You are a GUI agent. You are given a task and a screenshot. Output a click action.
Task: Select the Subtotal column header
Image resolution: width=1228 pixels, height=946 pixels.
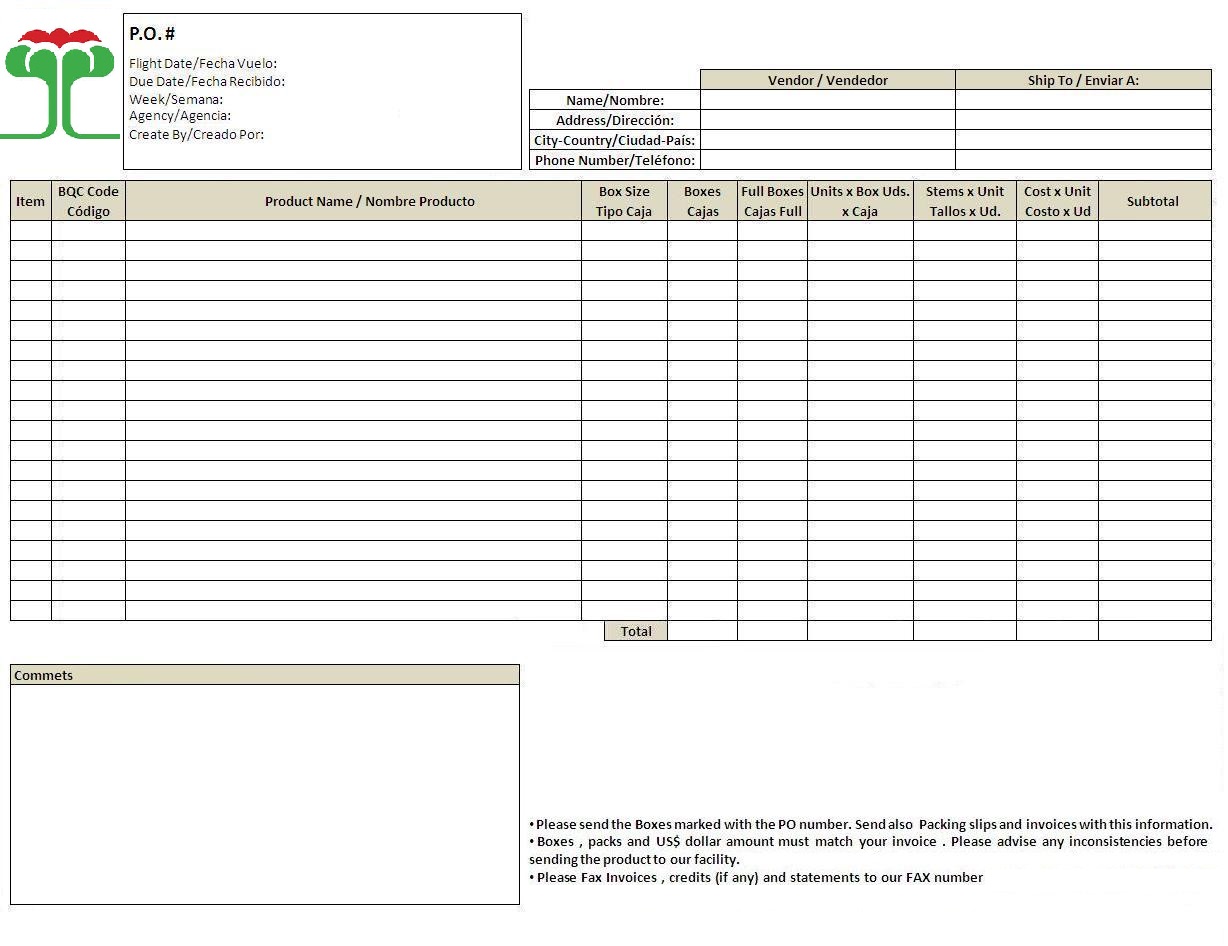[1155, 201]
